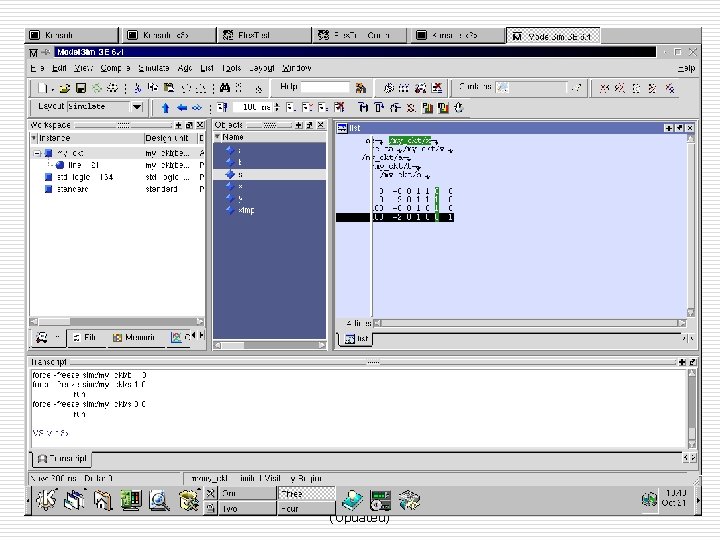
Task: Switch to the Memories workspace tab
Action: [135, 338]
